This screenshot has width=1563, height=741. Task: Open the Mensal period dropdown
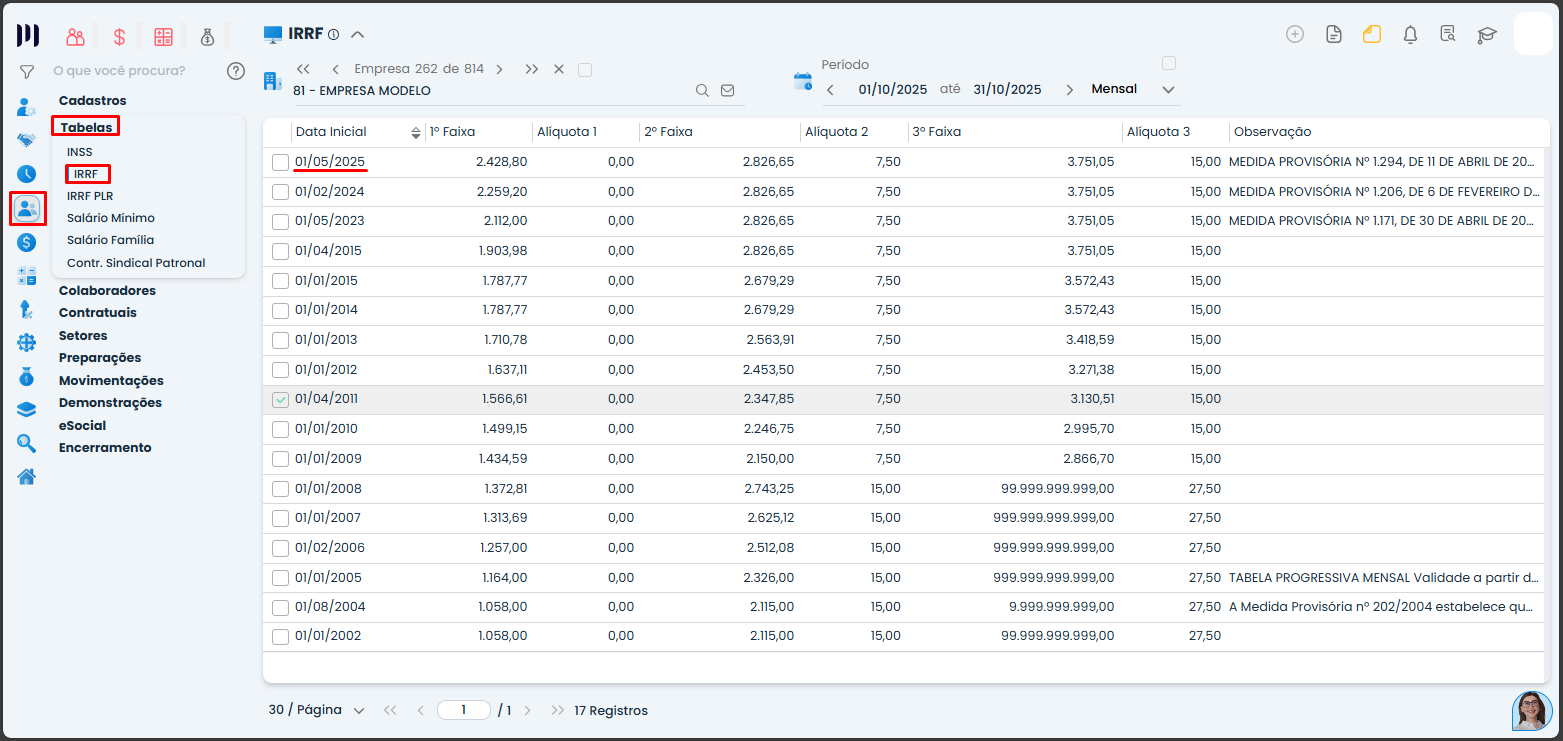coord(1134,89)
